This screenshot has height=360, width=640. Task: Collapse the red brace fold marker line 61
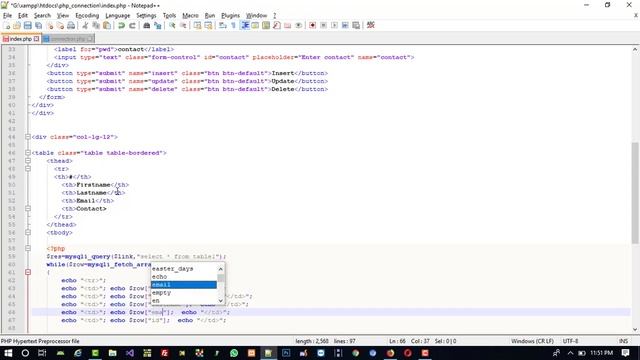[28, 272]
